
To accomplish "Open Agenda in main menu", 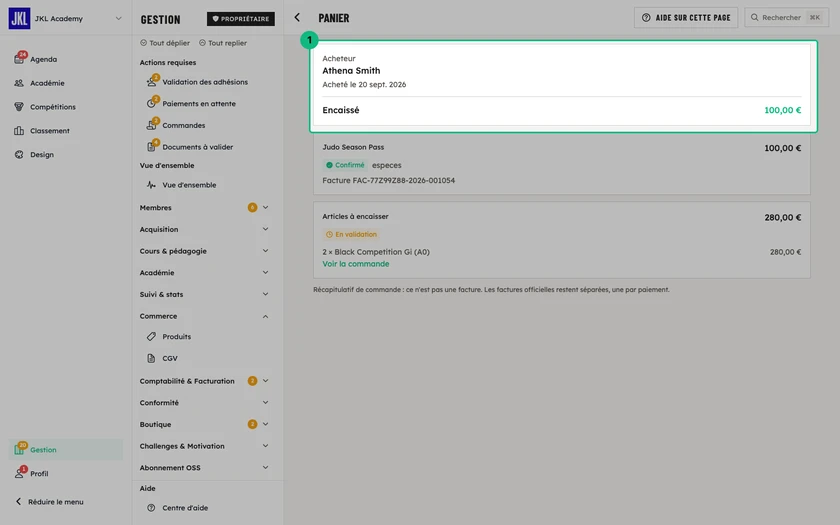I will click(x=43, y=59).
